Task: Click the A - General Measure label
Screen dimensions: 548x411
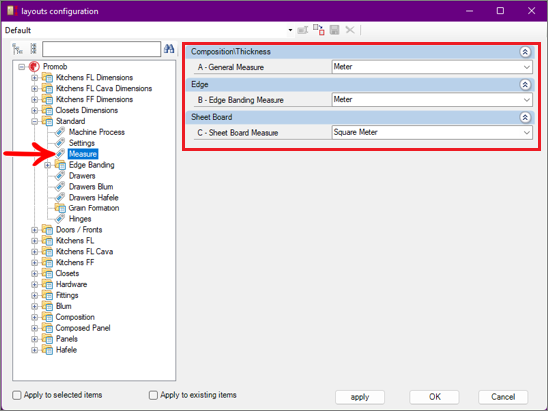Action: click(231, 67)
